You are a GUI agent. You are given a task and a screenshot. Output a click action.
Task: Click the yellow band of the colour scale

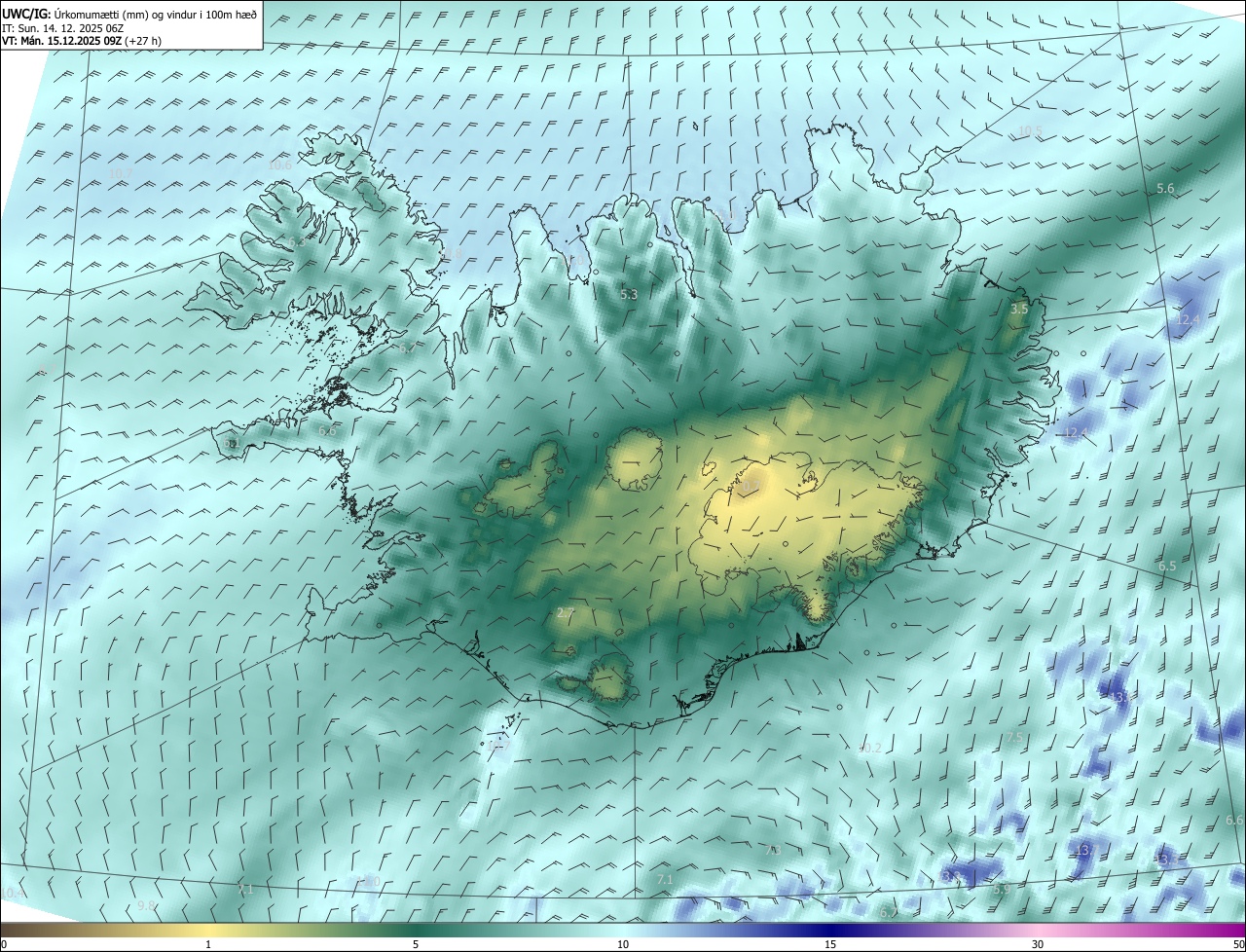(208, 930)
